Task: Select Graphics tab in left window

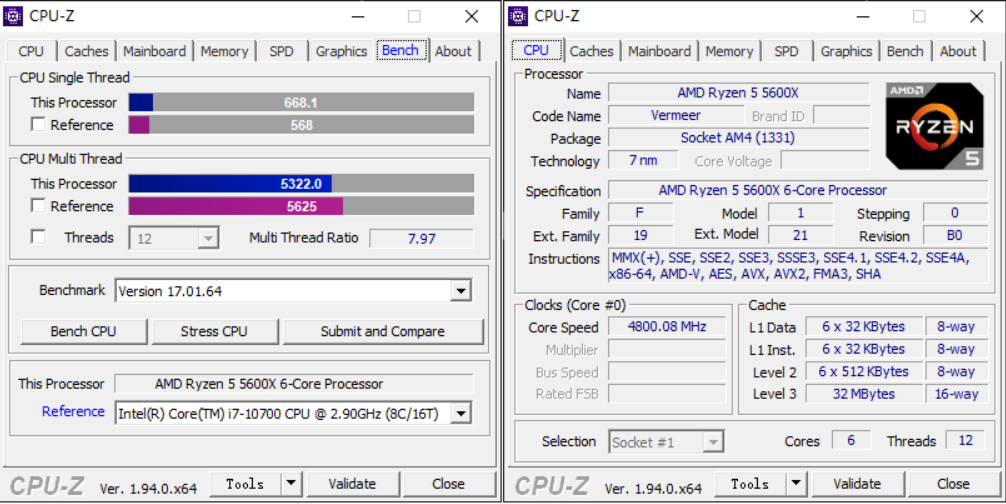Action: 341,51
